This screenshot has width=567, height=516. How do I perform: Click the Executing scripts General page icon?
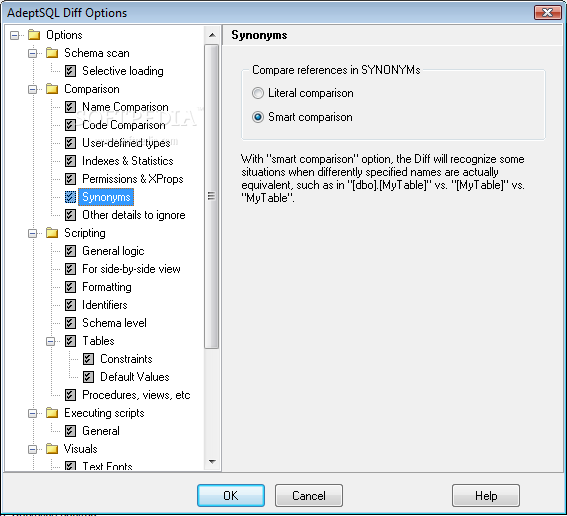[x=70, y=431]
